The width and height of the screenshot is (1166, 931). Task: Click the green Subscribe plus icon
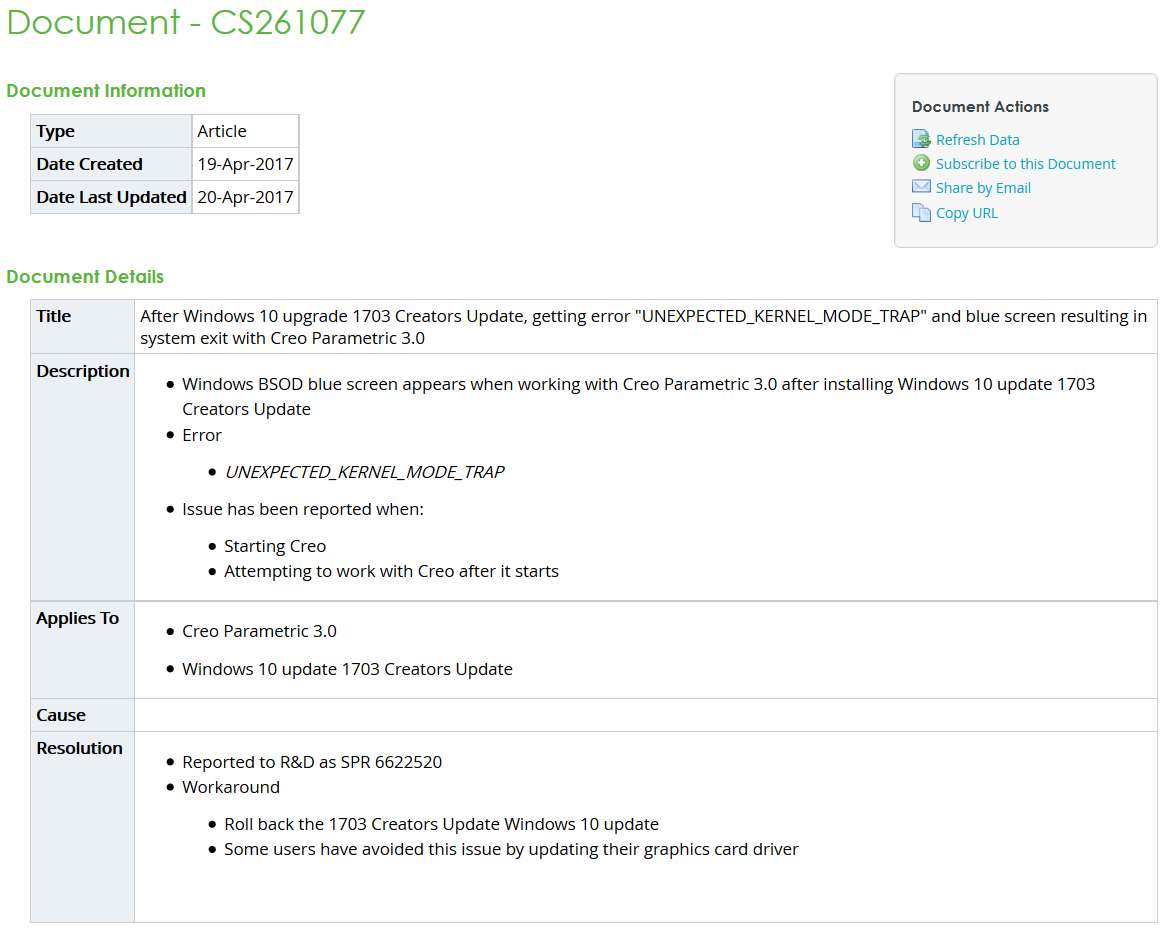click(921, 163)
